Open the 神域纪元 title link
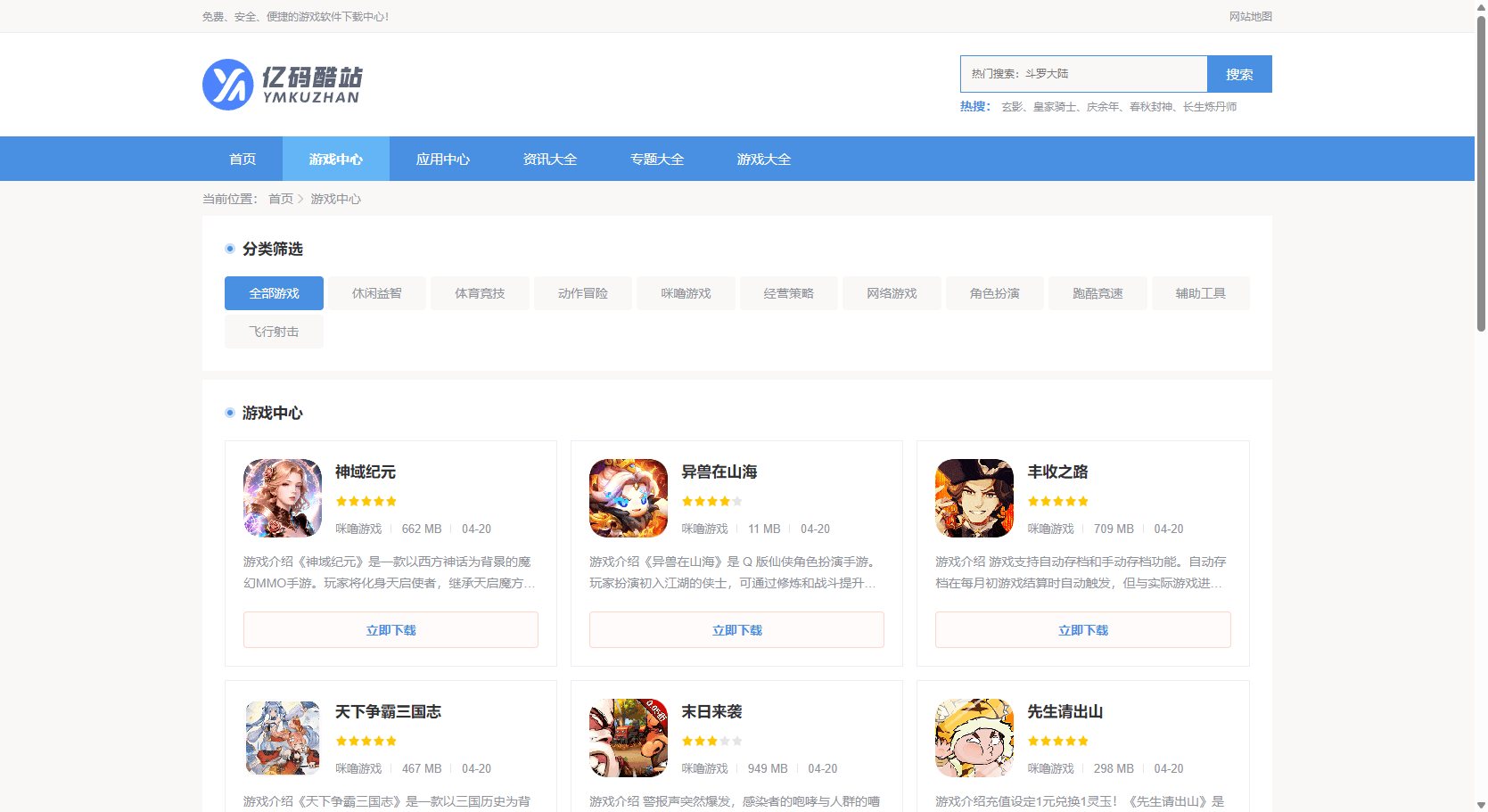This screenshot has height=812, width=1488. click(366, 472)
